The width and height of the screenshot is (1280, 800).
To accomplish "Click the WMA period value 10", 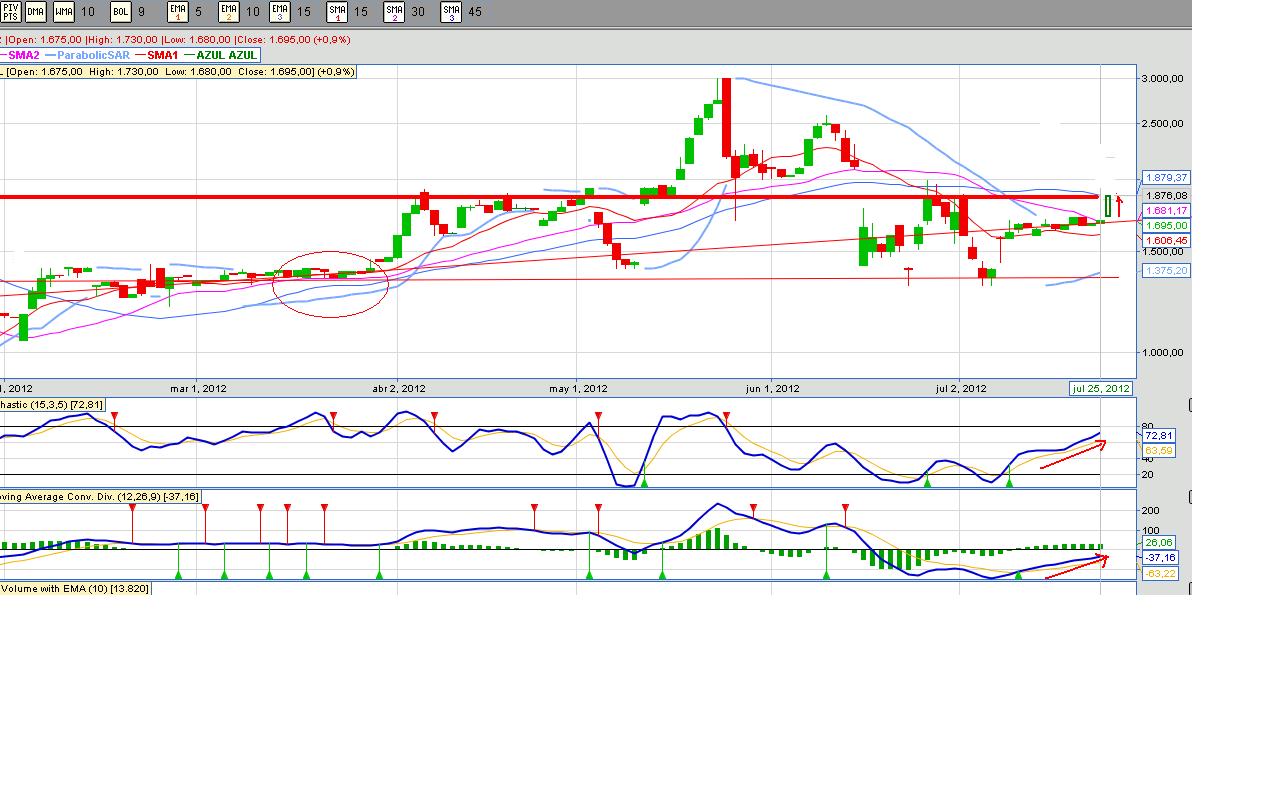I will 88,12.
